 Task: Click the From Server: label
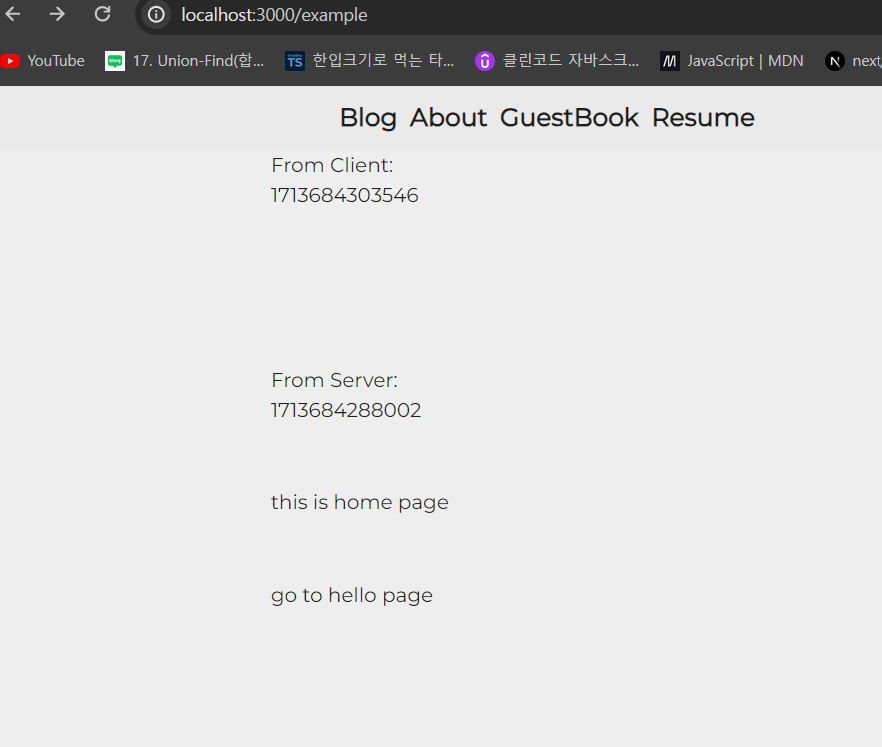(x=334, y=381)
